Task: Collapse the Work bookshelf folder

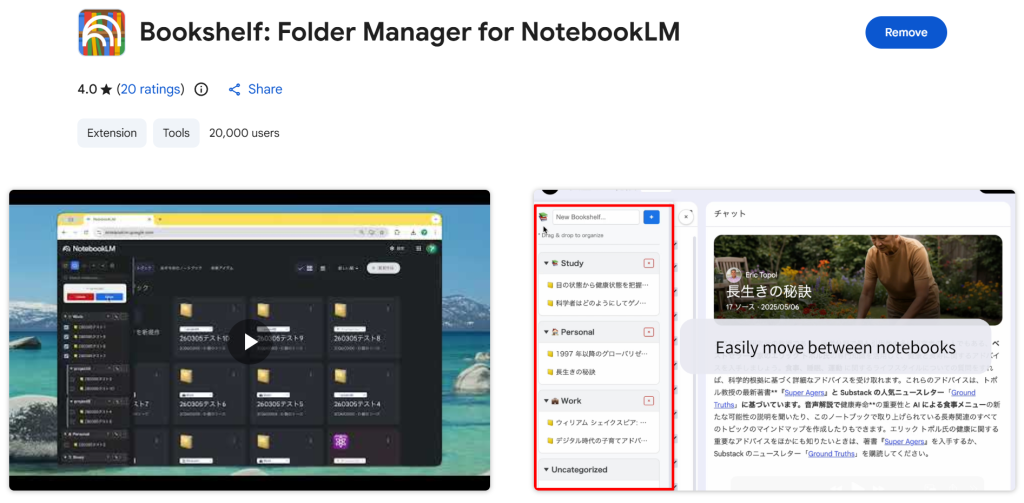Action: coord(546,401)
